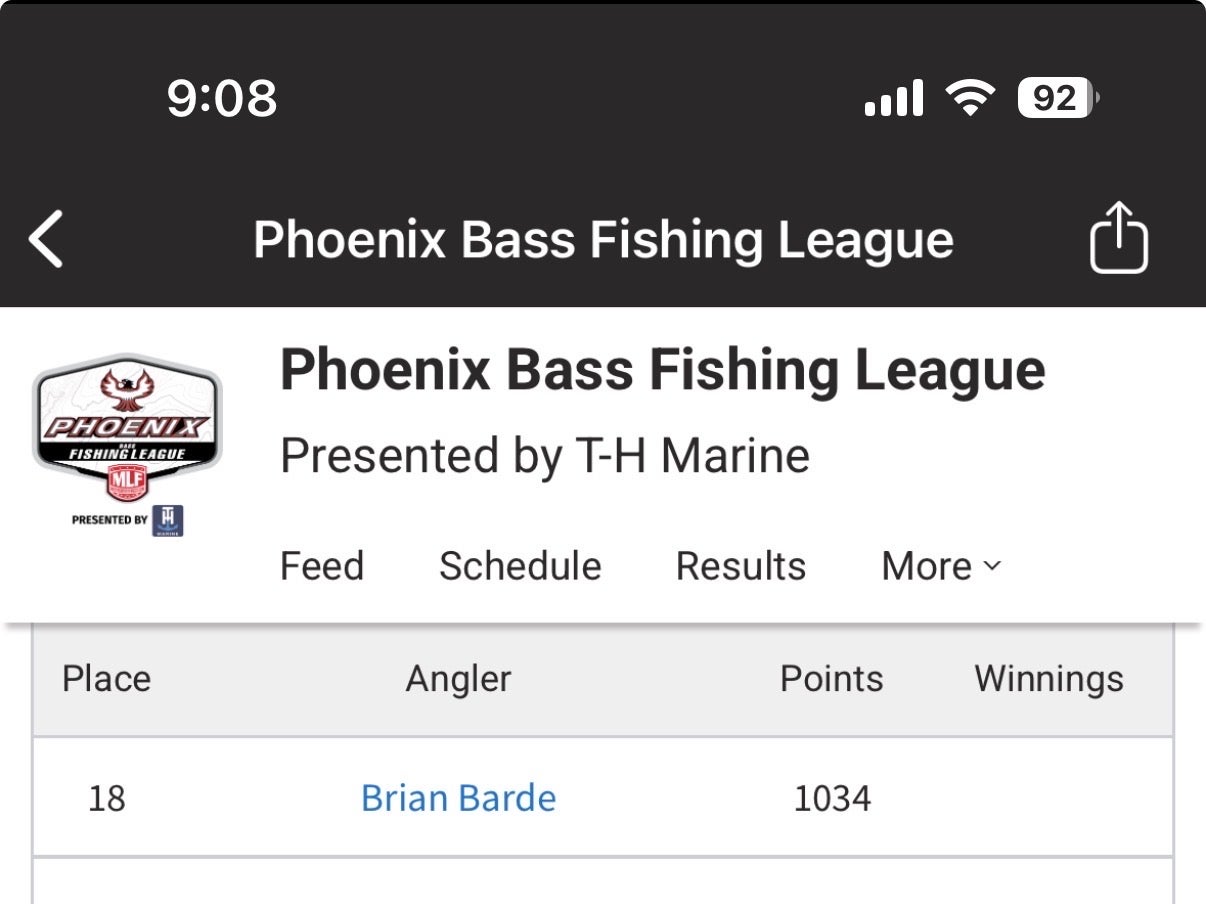Expand the More dropdown menu
Screen dimensions: 1206x904
click(940, 566)
